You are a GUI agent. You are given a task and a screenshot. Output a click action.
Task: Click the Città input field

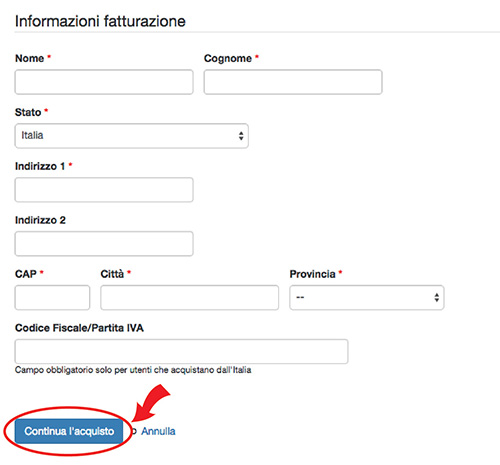[190, 297]
